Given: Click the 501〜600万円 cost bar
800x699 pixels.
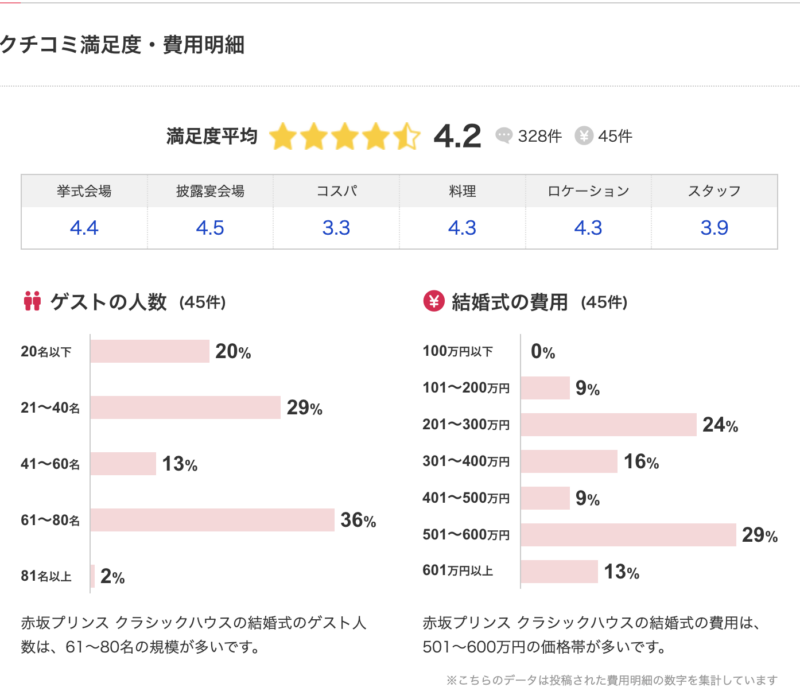Looking at the screenshot, I should (629, 535).
